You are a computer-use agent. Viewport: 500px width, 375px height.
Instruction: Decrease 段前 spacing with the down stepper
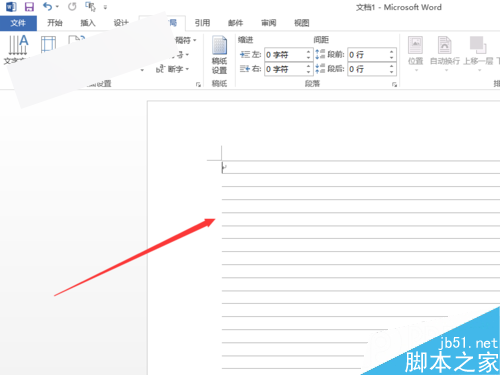(x=392, y=58)
